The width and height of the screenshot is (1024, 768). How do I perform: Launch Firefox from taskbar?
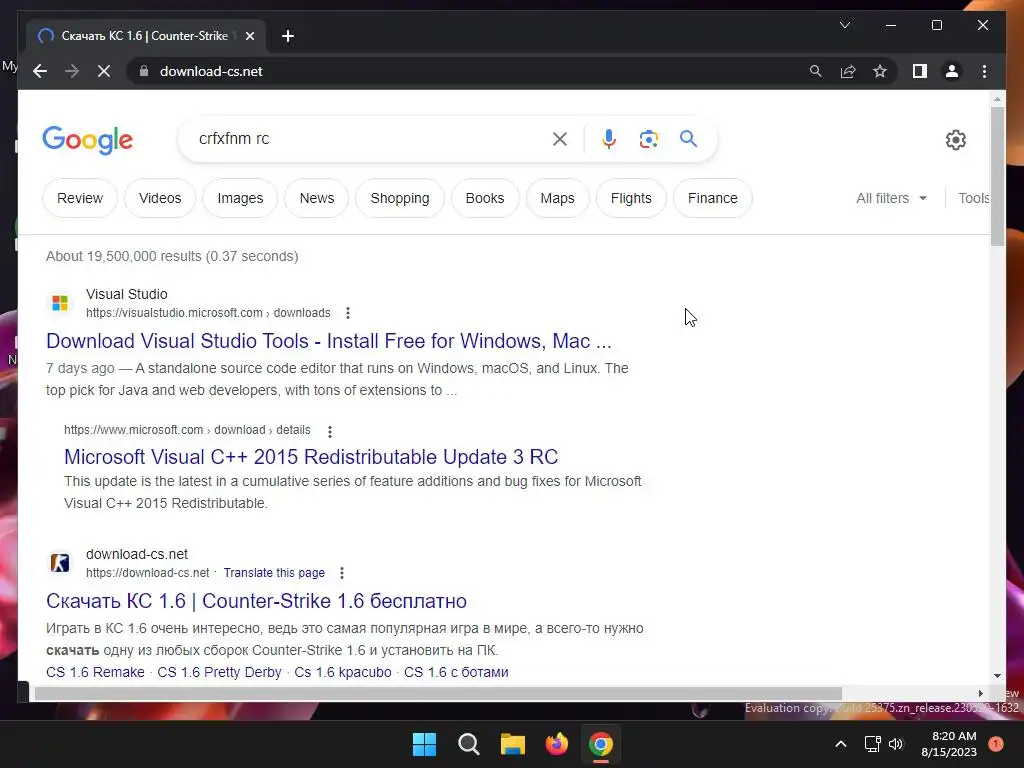[x=556, y=744]
